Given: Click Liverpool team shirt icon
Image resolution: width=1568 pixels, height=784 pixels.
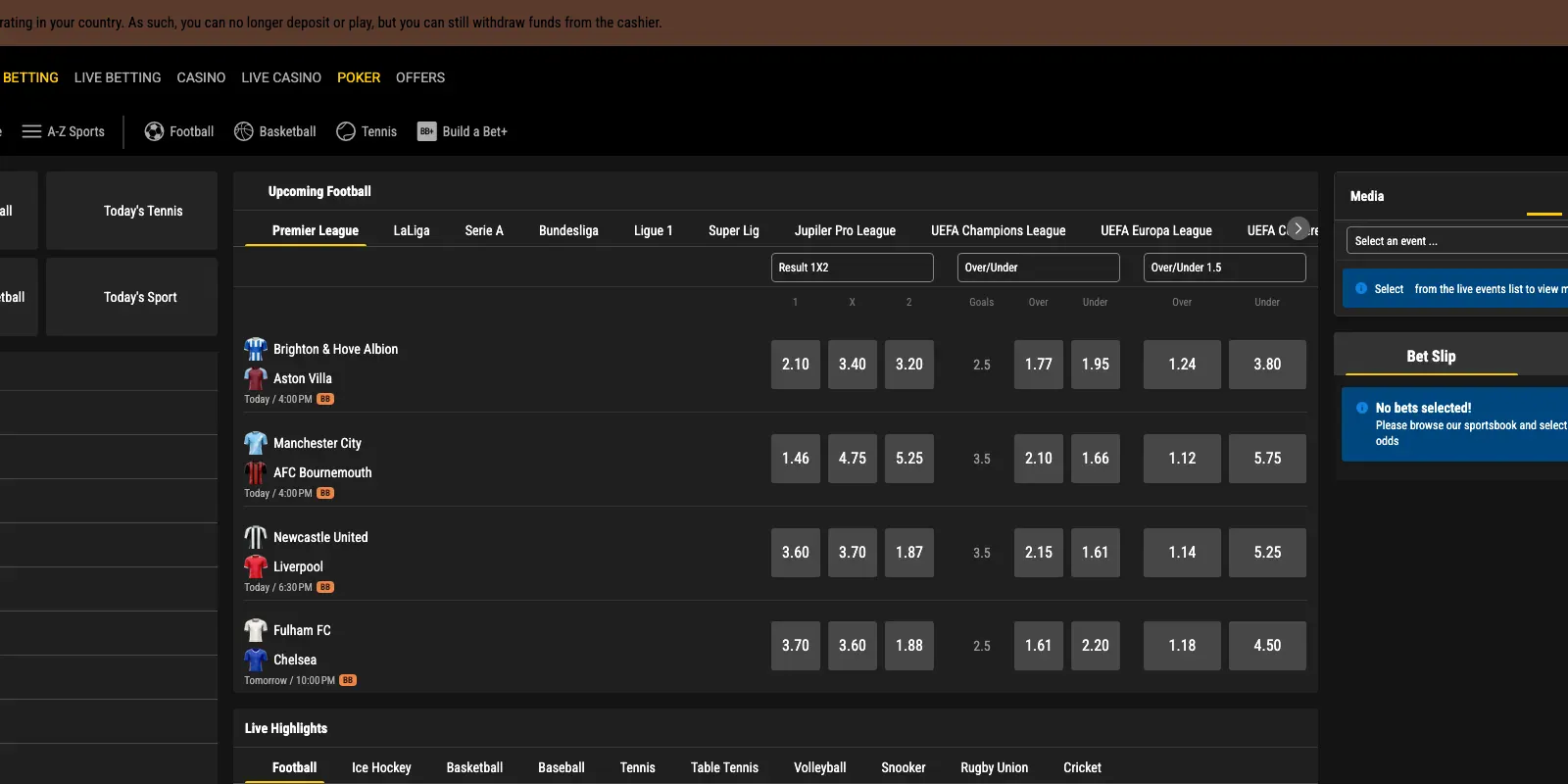Looking at the screenshot, I should point(256,566).
